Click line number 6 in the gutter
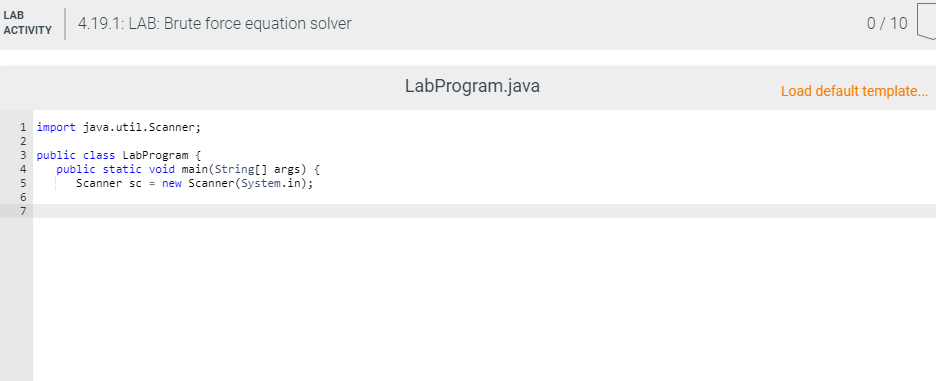The image size is (936, 381). (23, 197)
